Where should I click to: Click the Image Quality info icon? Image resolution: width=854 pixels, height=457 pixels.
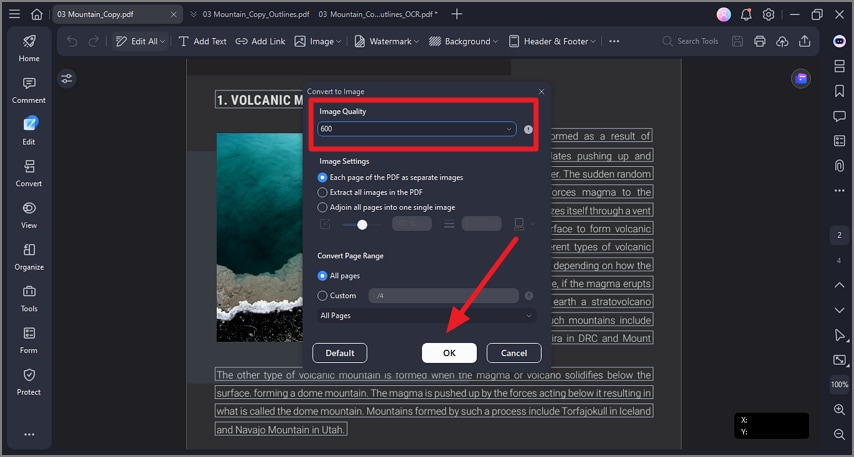coord(528,130)
